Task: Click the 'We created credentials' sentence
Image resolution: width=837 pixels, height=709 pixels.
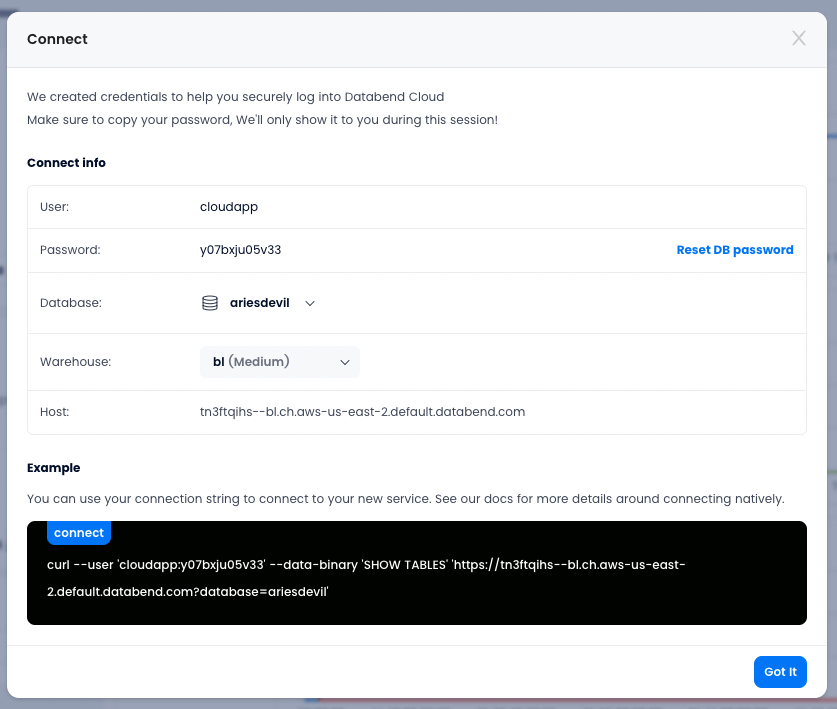Action: pyautogui.click(x=235, y=97)
